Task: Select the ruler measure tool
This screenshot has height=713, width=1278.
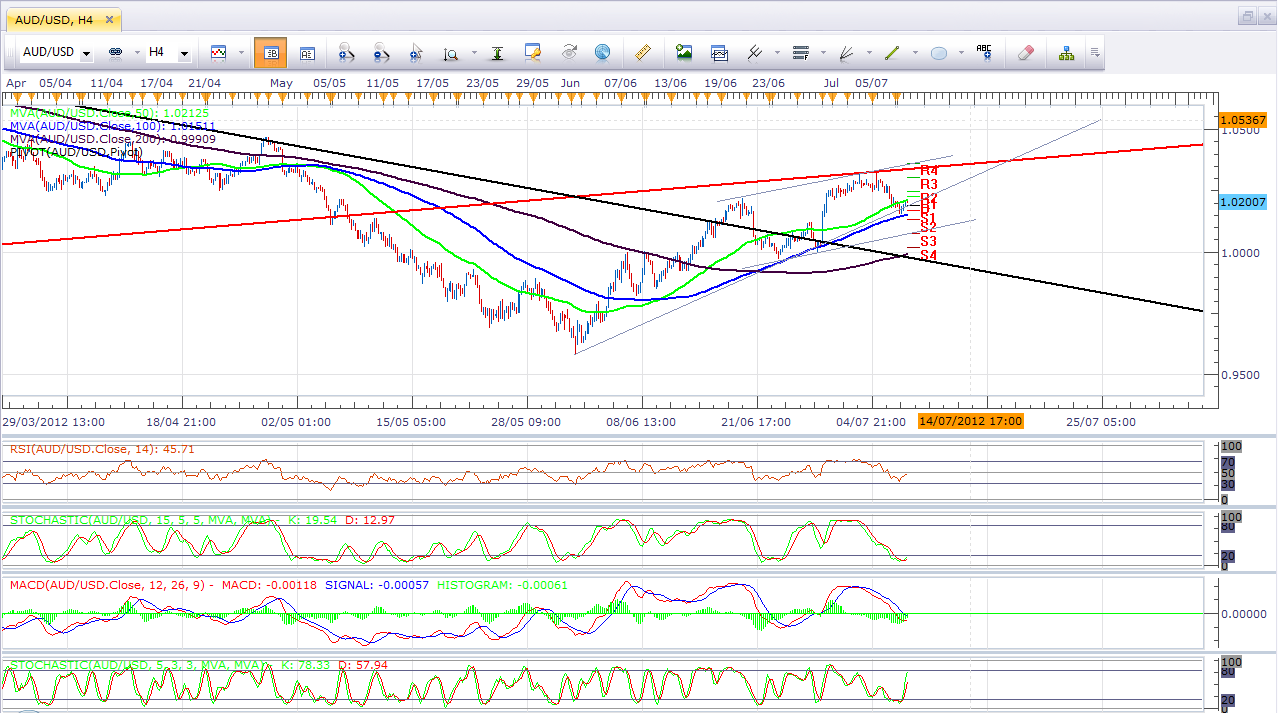Action: [x=644, y=52]
